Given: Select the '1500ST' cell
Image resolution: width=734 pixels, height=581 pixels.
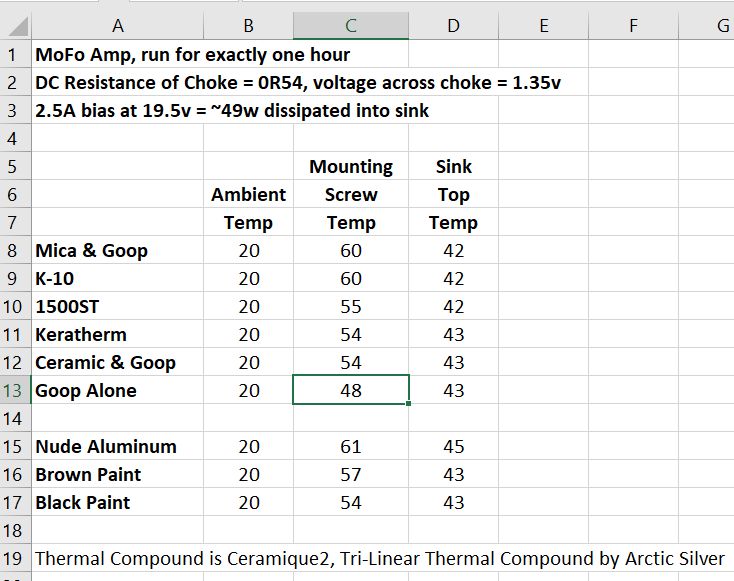Looking at the screenshot, I should [x=117, y=307].
